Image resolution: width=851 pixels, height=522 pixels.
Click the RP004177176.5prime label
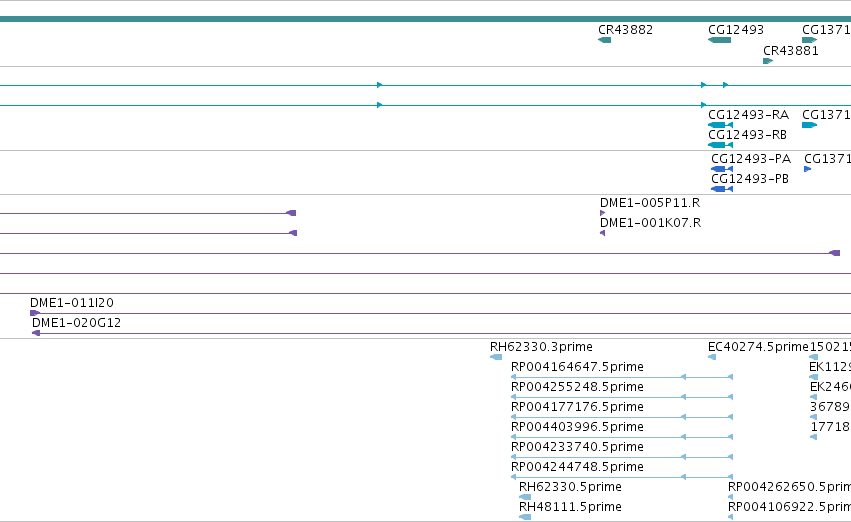(x=577, y=408)
